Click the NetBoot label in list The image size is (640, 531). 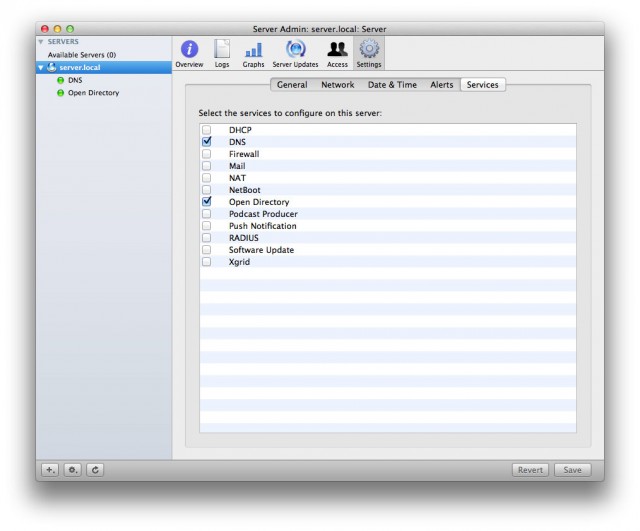click(244, 190)
